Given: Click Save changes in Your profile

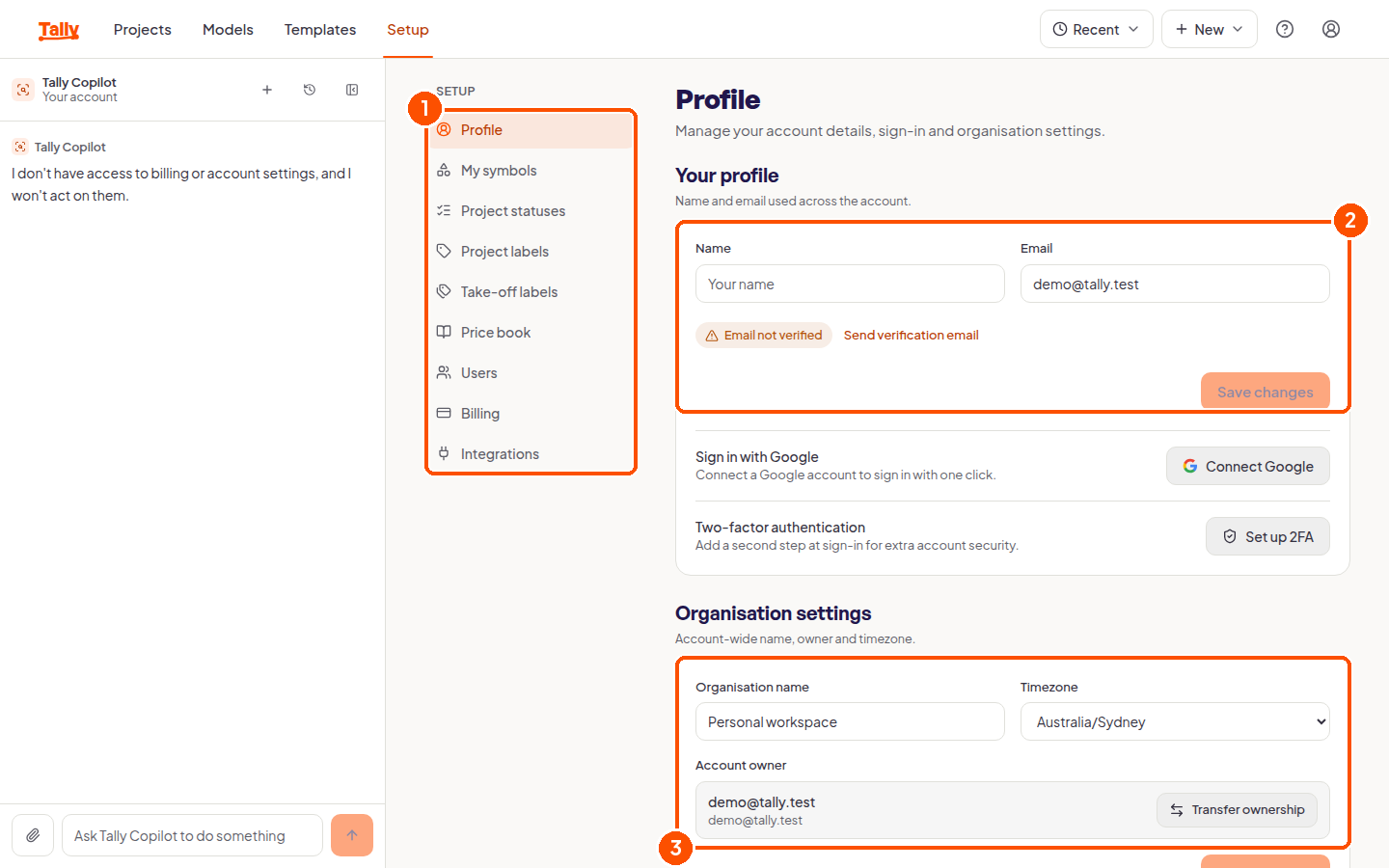Looking at the screenshot, I should 1266,392.
